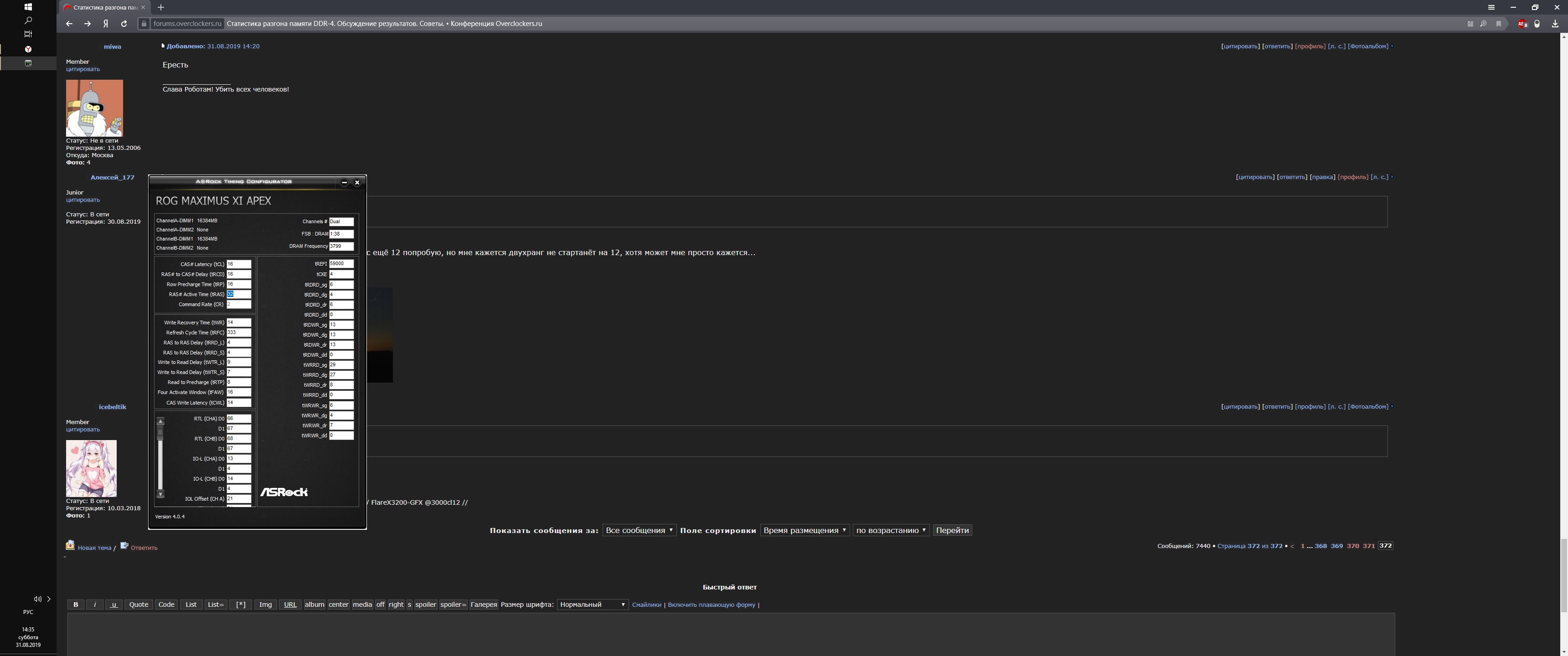
Task: Click the Windows Start icon
Action: click(x=28, y=7)
